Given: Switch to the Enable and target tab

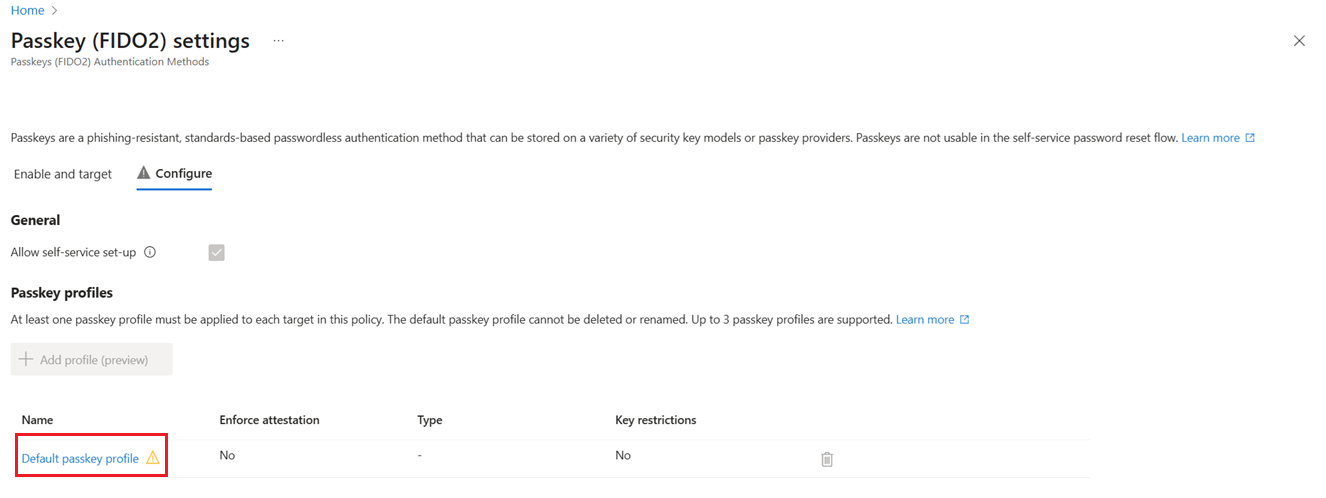Looking at the screenshot, I should (63, 174).
